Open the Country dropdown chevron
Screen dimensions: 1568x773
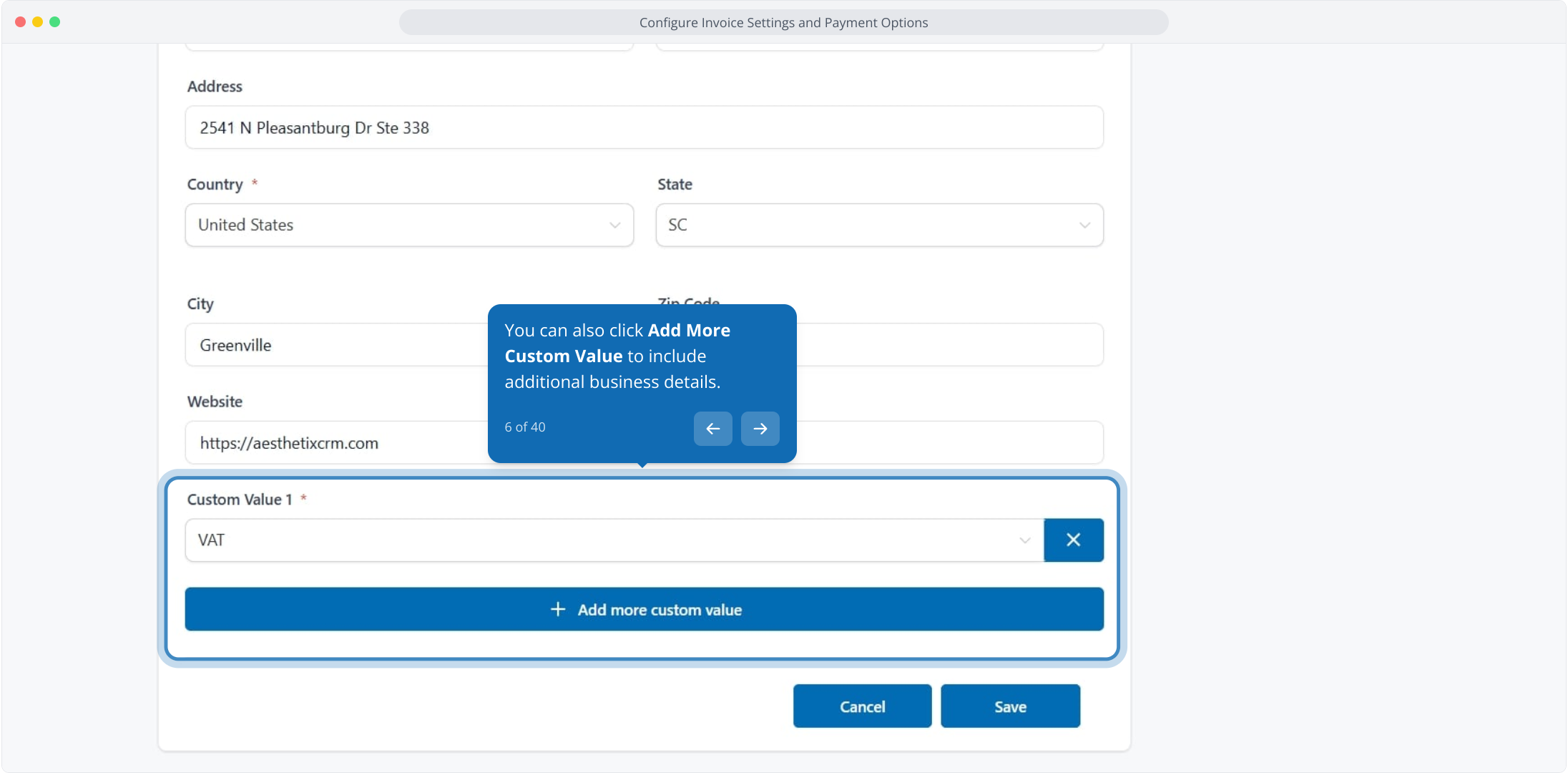614,225
